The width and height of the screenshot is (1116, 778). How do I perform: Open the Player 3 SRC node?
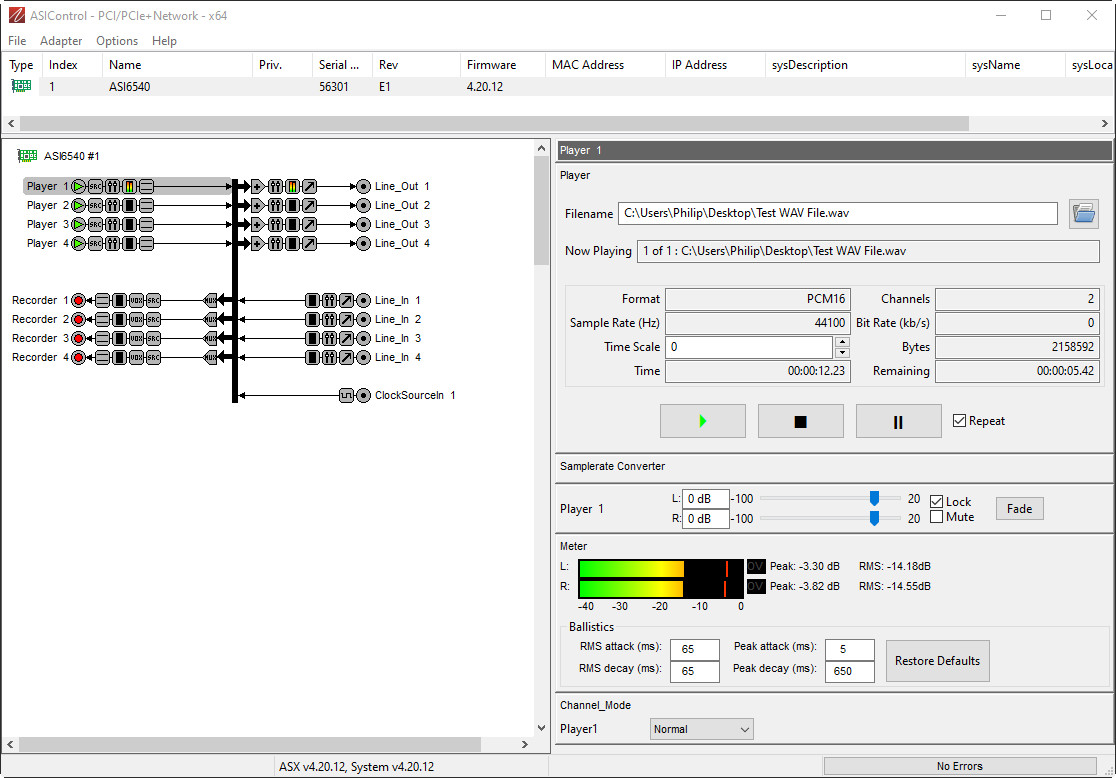96,224
